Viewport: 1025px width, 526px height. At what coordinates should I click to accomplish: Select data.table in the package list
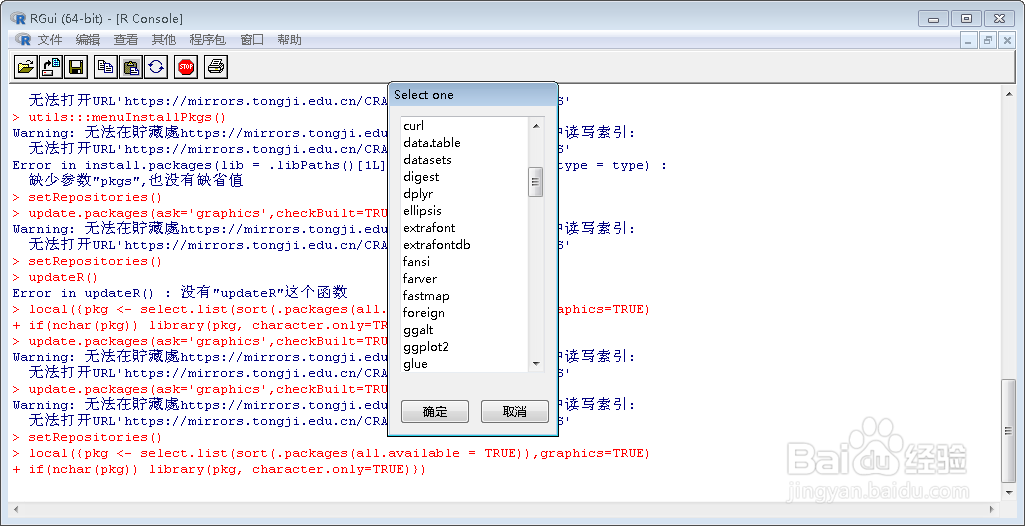tap(464, 142)
